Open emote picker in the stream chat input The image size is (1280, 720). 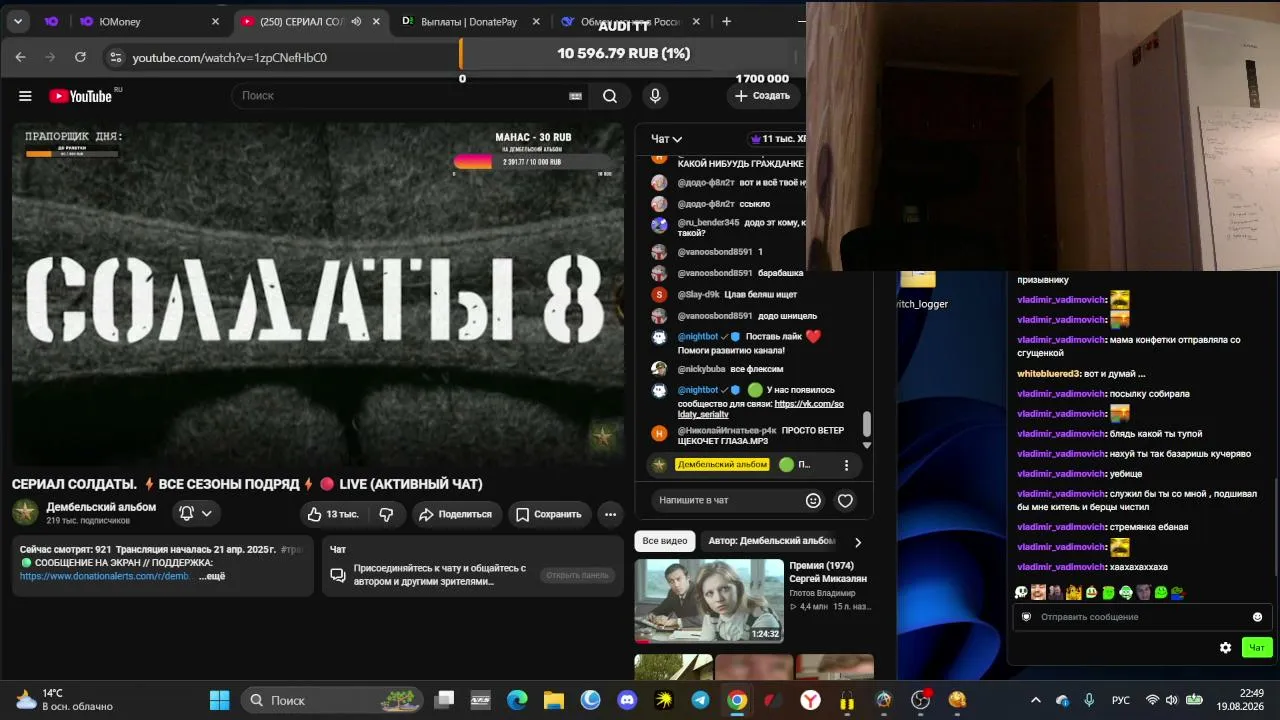(1257, 617)
